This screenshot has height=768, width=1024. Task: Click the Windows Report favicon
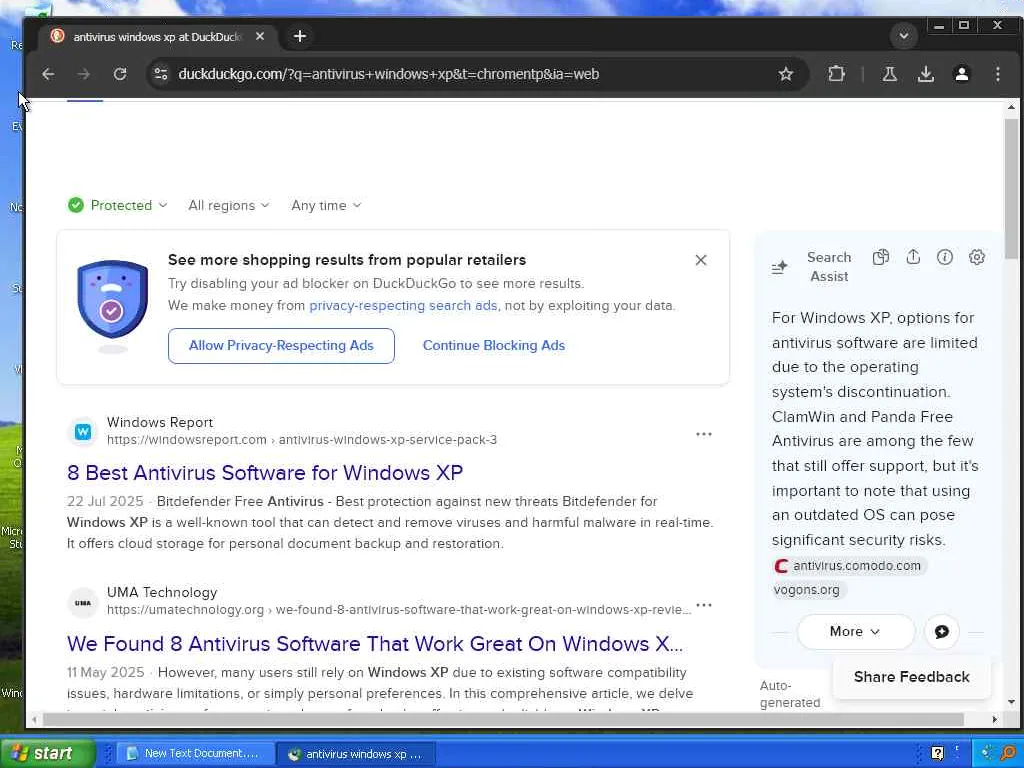tap(83, 432)
